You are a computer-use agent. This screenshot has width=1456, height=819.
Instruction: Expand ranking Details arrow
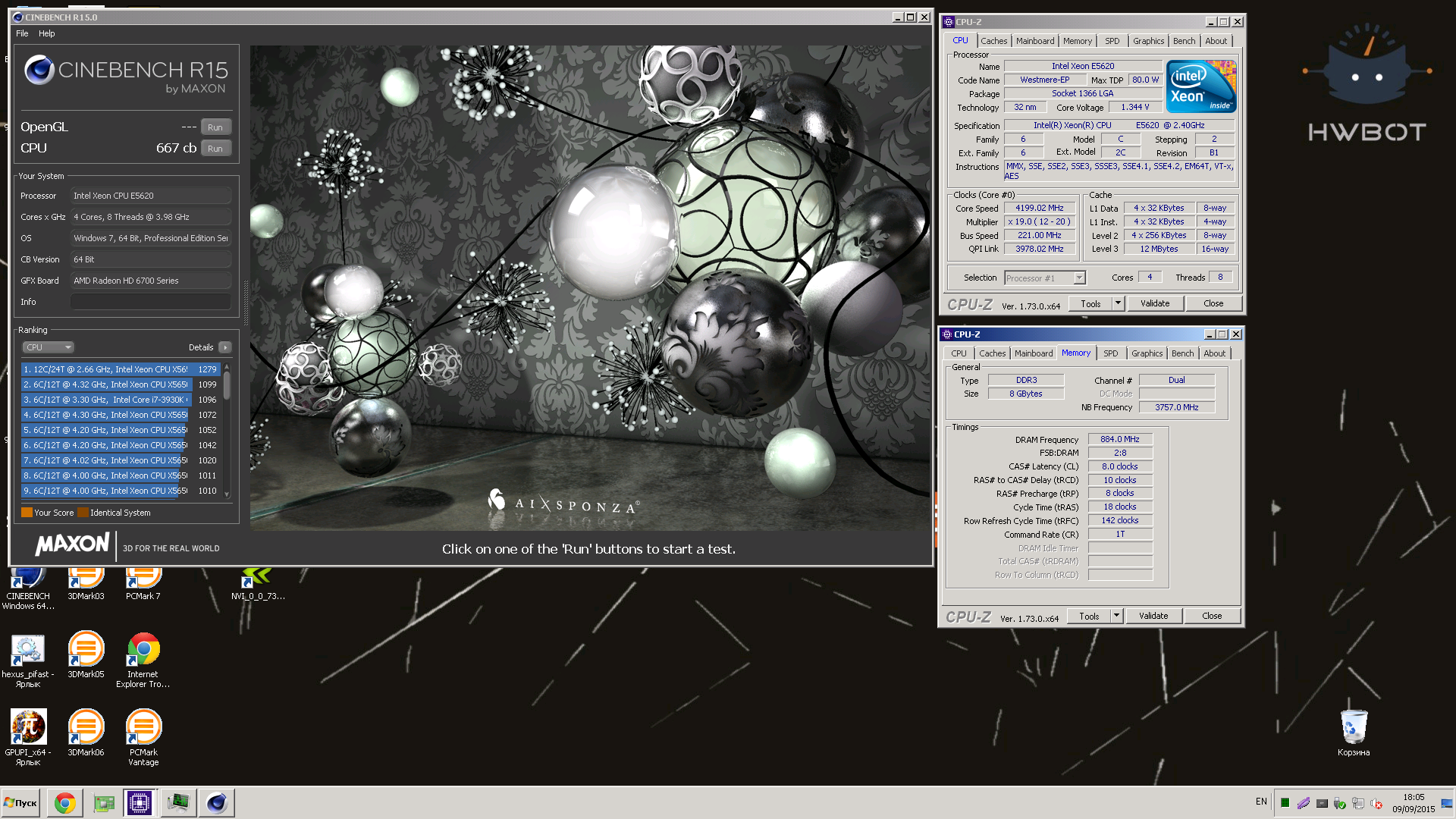(x=224, y=347)
